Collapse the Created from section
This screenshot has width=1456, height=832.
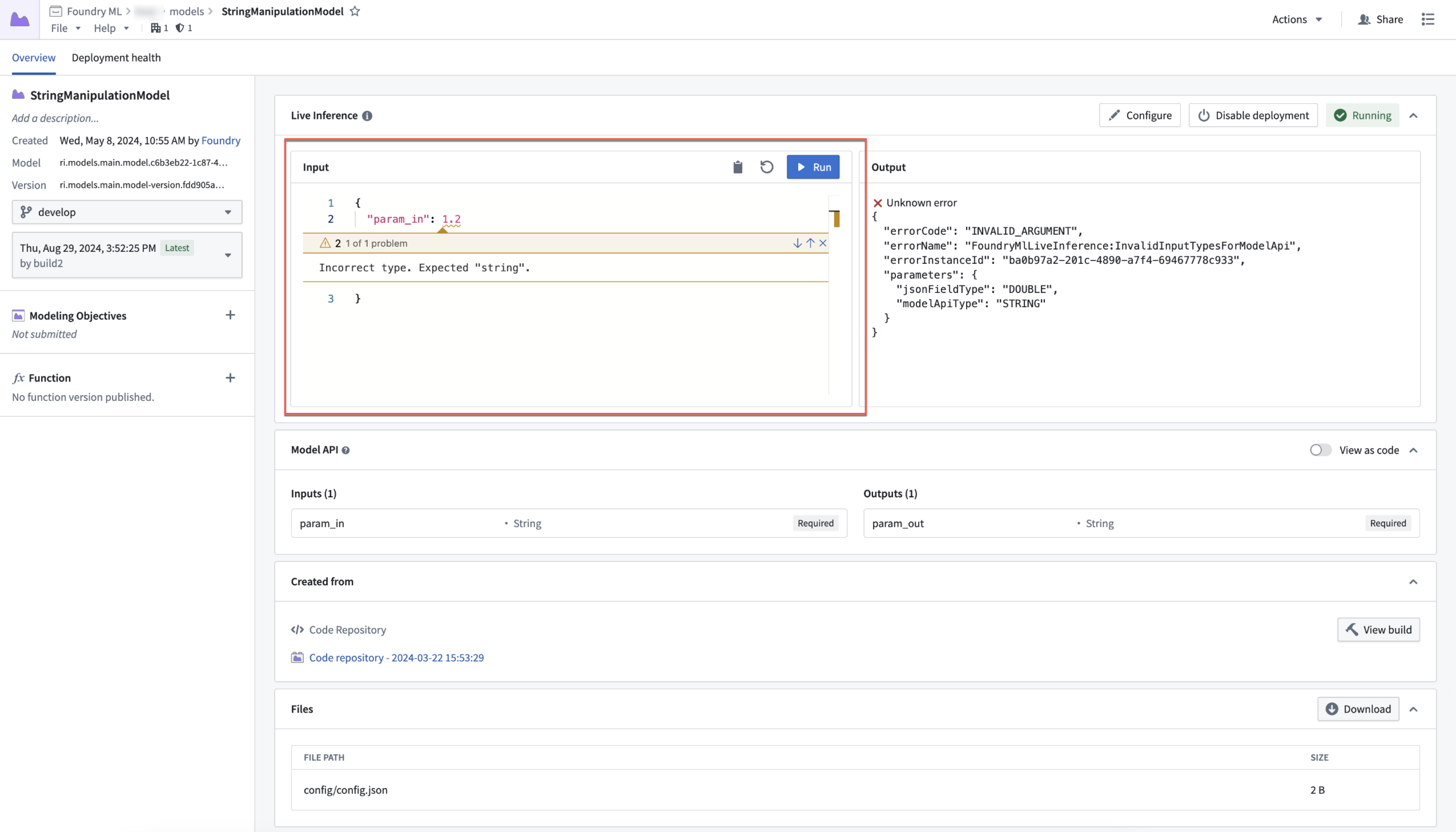pos(1413,582)
